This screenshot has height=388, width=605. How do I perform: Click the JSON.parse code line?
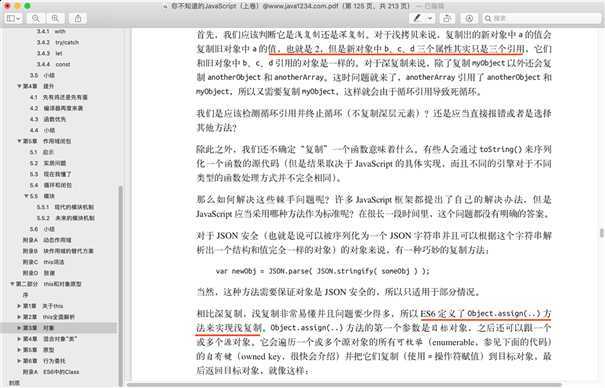point(323,271)
